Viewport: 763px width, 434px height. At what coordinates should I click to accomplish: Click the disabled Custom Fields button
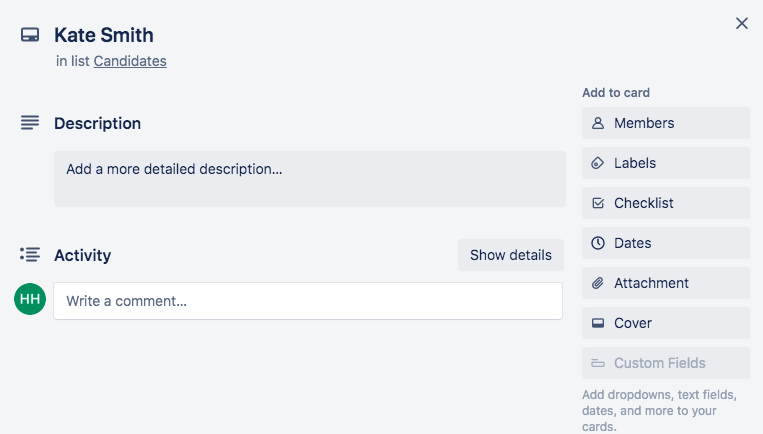pyautogui.click(x=666, y=363)
